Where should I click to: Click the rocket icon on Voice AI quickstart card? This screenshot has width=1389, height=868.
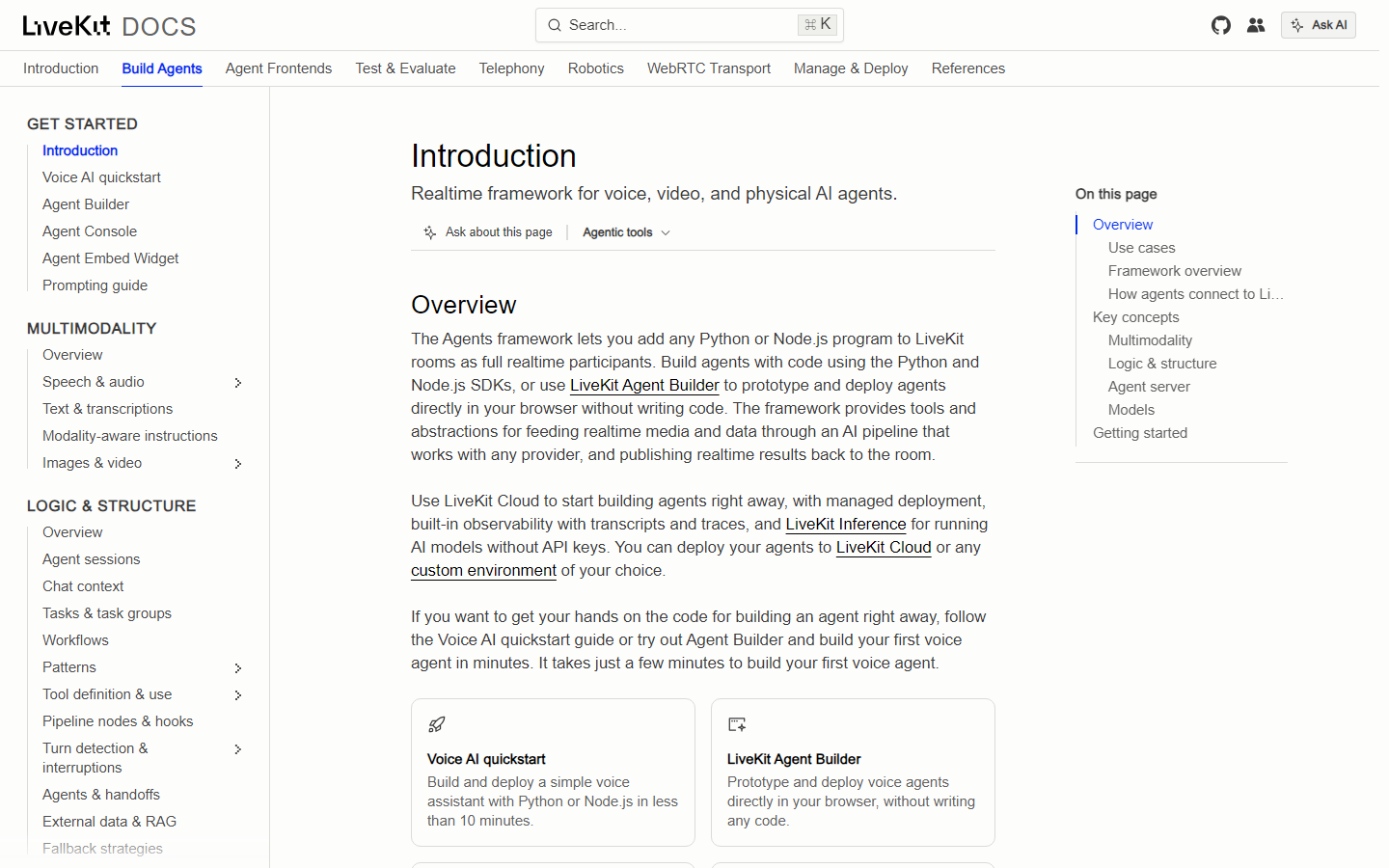tap(437, 724)
